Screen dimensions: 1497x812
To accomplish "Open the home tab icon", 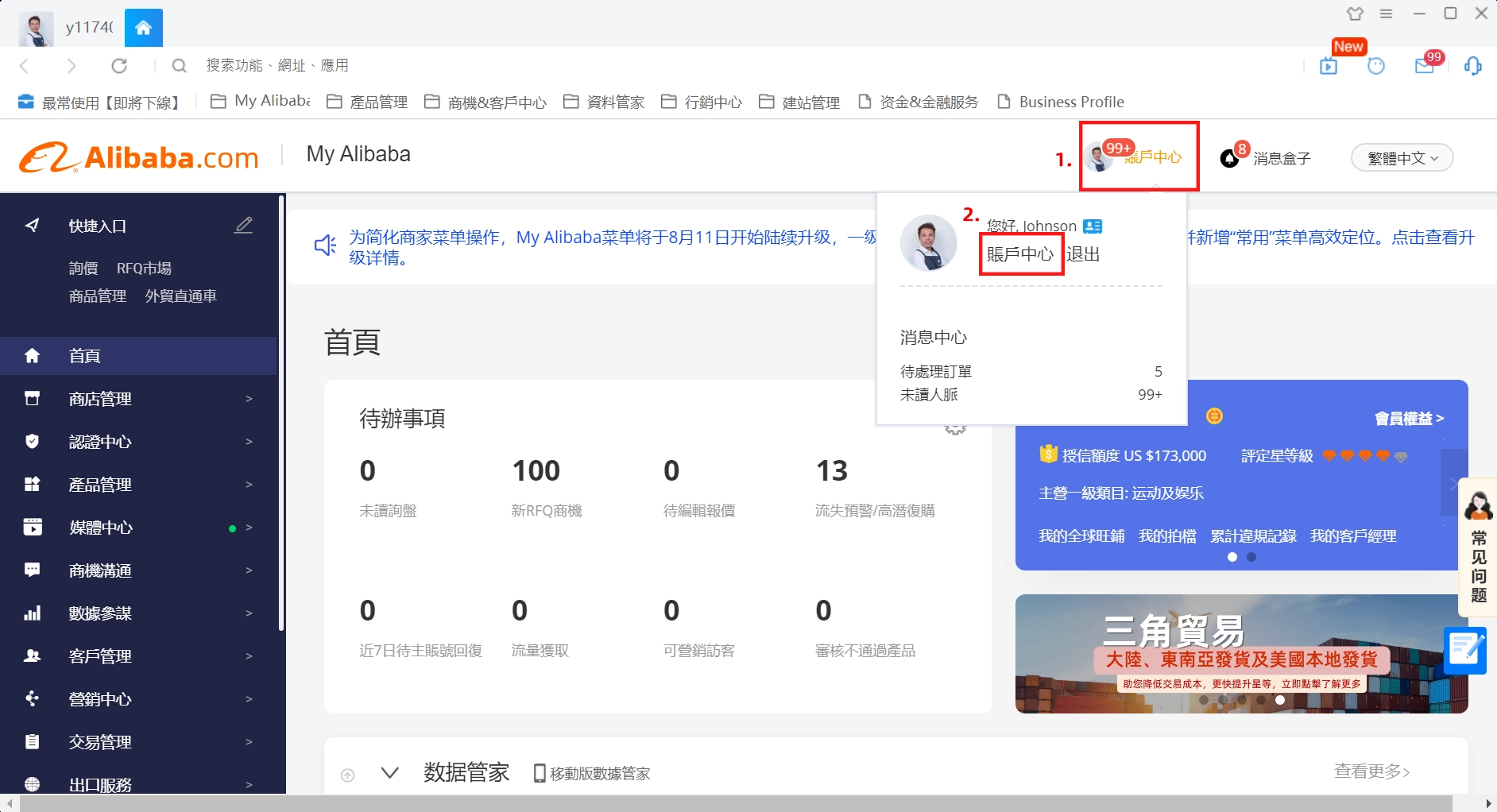I will click(143, 29).
